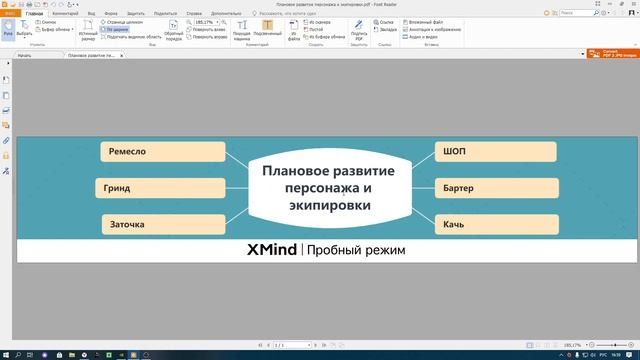Open the document tab list arrow

click(582, 54)
